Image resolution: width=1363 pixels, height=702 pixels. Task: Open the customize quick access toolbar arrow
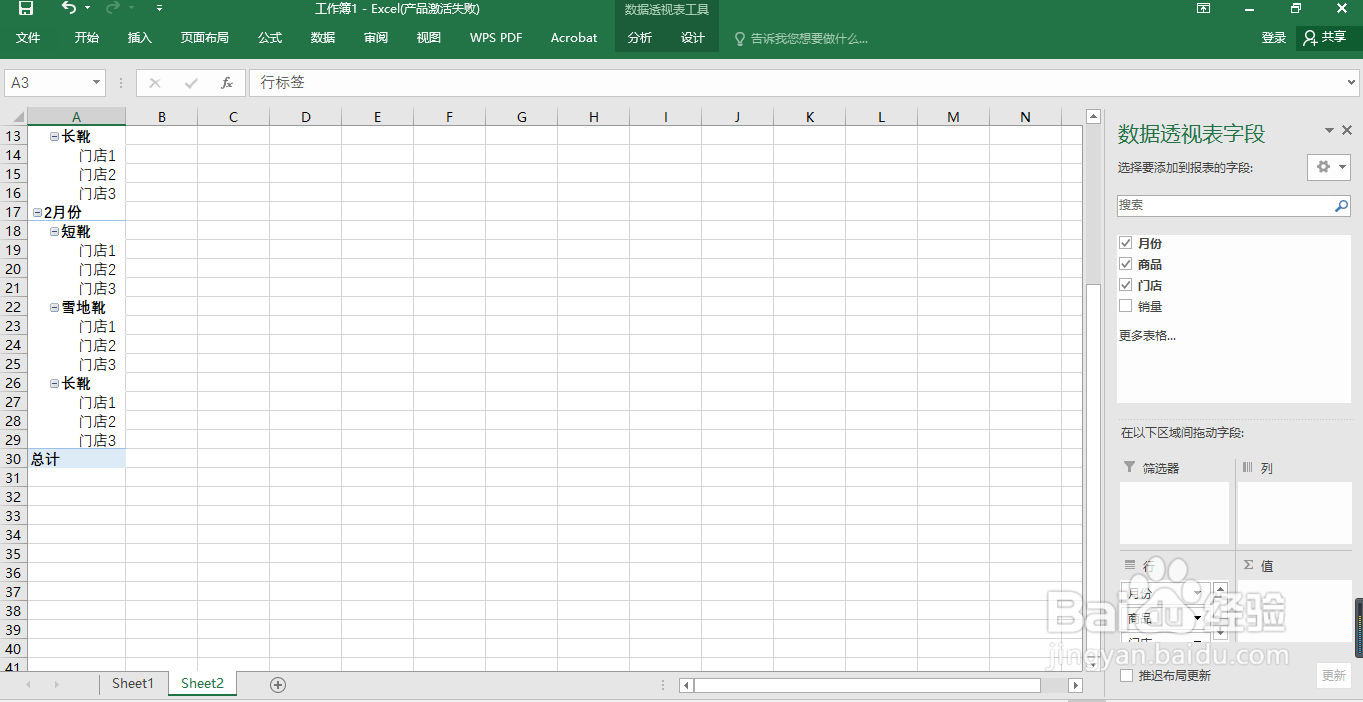158,9
